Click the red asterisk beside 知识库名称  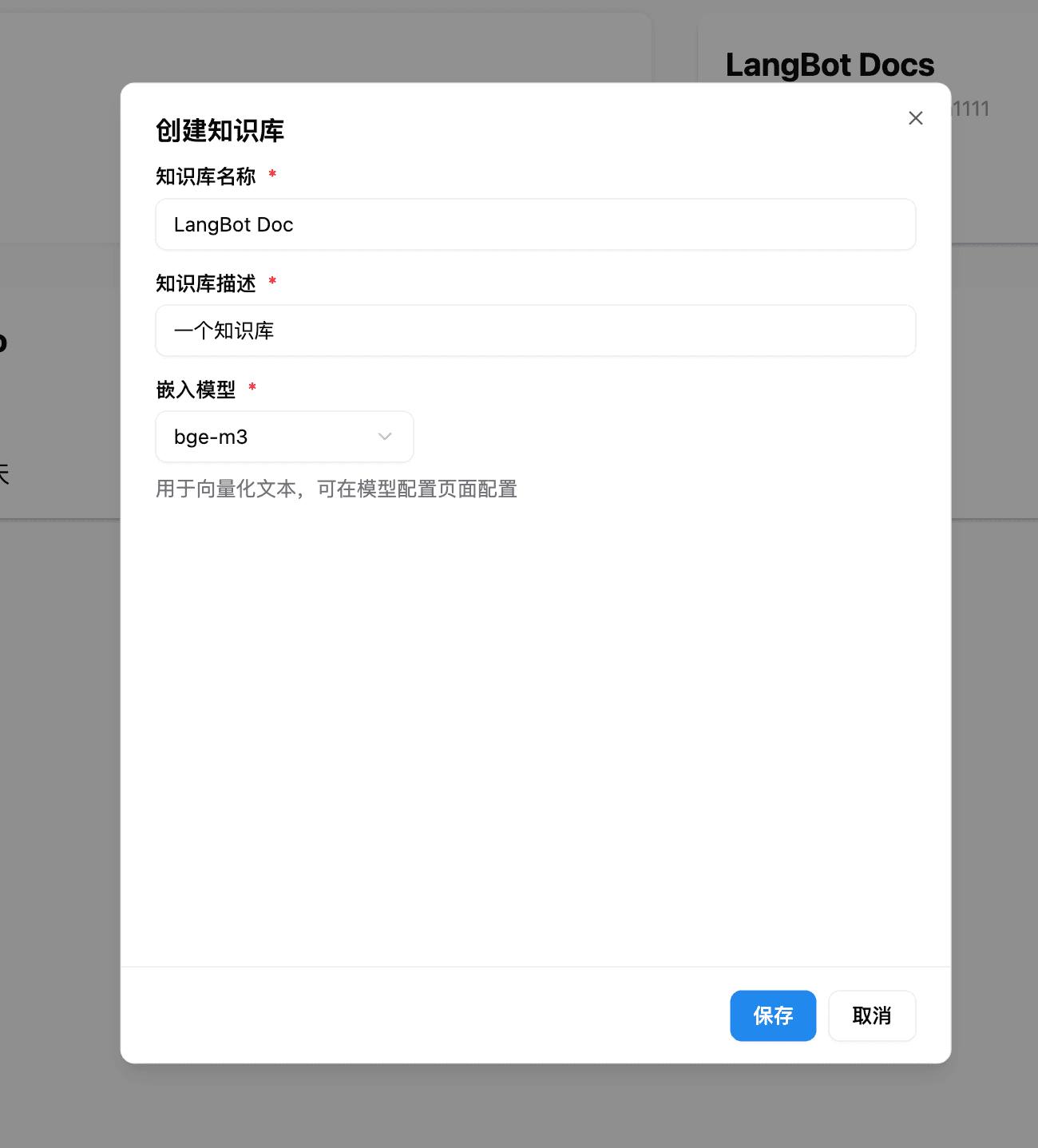pos(271,175)
